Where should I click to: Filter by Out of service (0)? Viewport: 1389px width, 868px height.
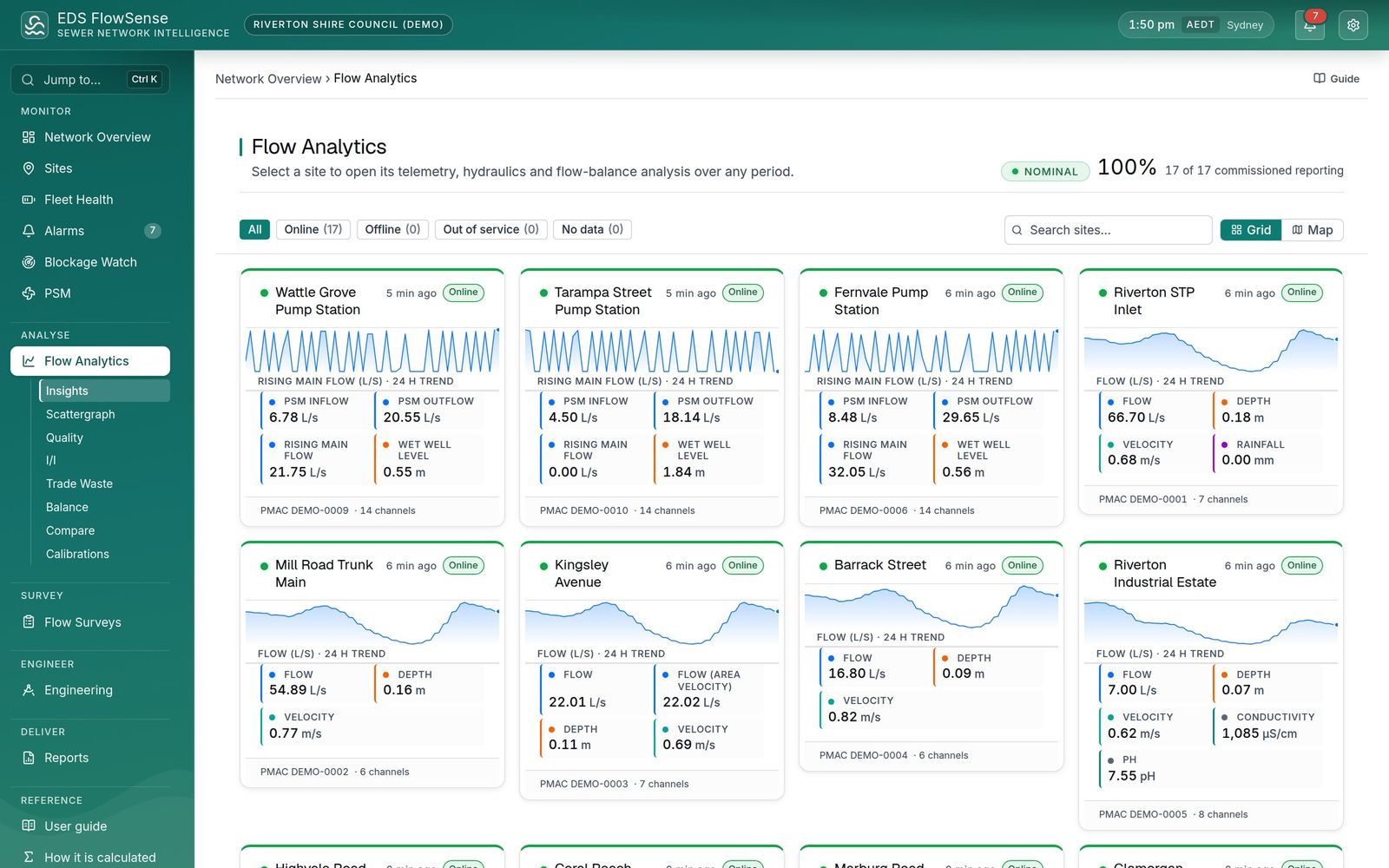[490, 229]
